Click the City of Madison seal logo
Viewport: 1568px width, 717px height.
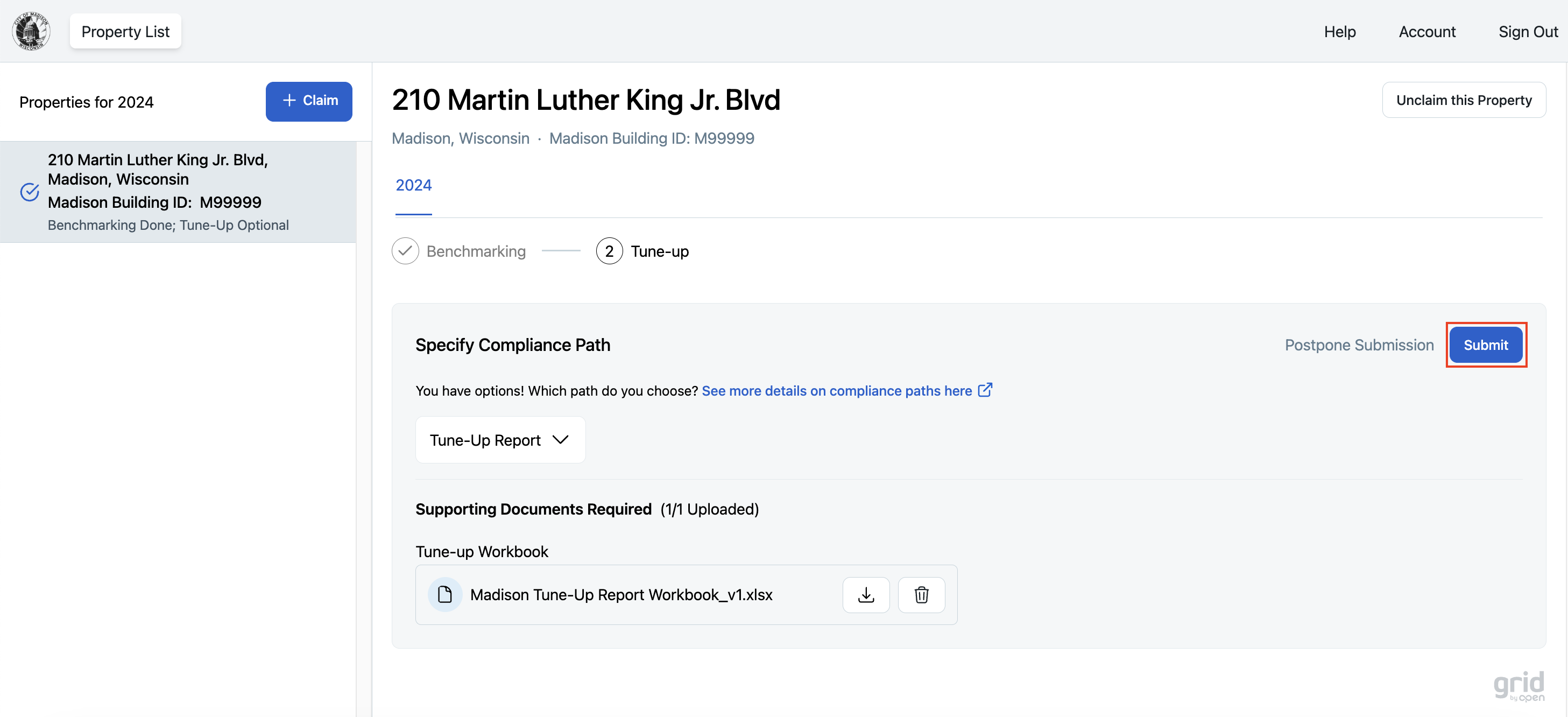[31, 31]
